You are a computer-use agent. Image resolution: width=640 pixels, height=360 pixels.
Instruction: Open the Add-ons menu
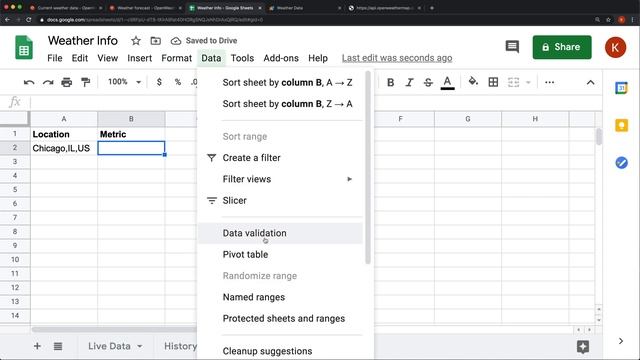(x=281, y=58)
